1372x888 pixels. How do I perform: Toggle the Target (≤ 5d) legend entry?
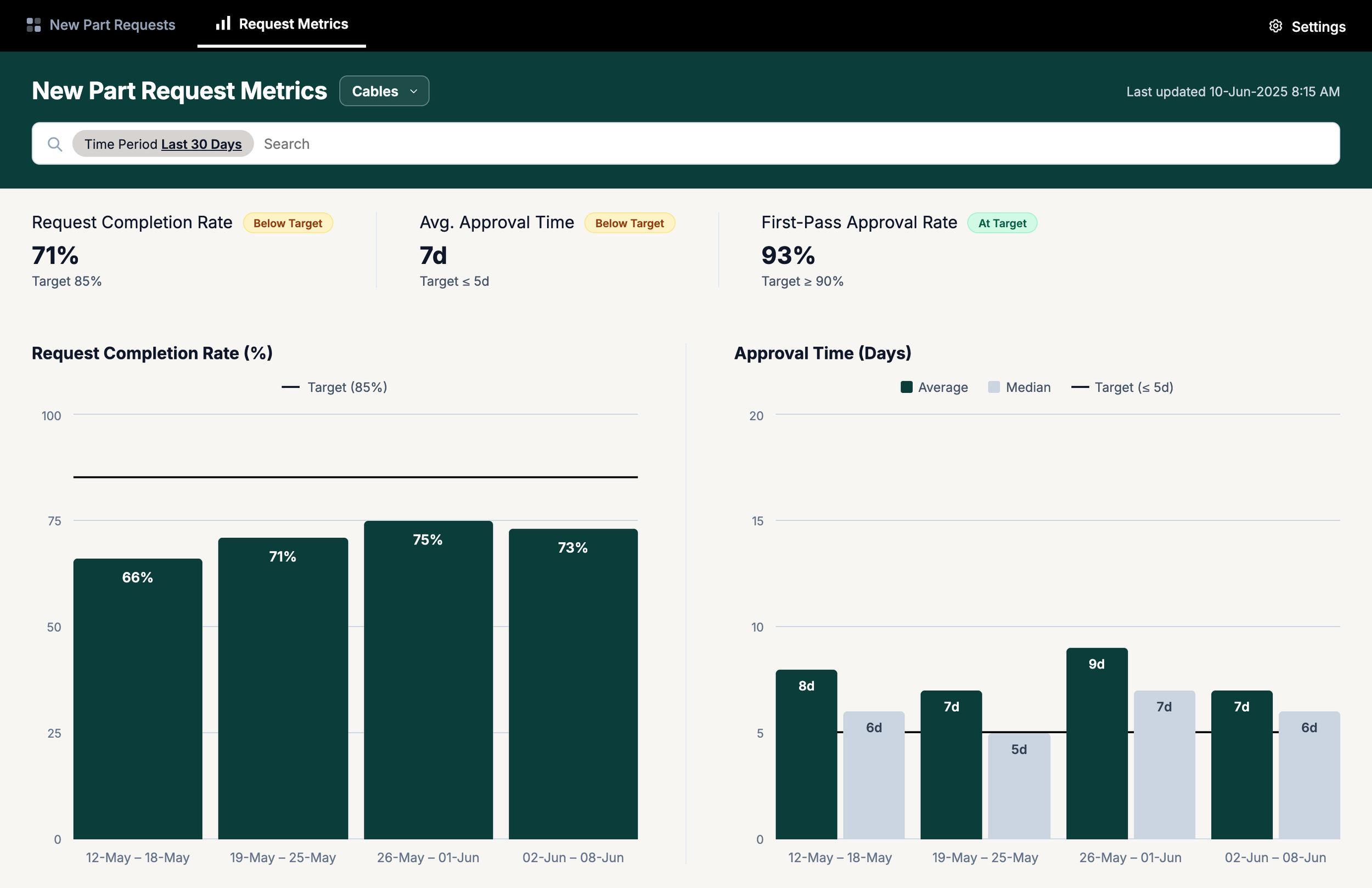point(1122,387)
